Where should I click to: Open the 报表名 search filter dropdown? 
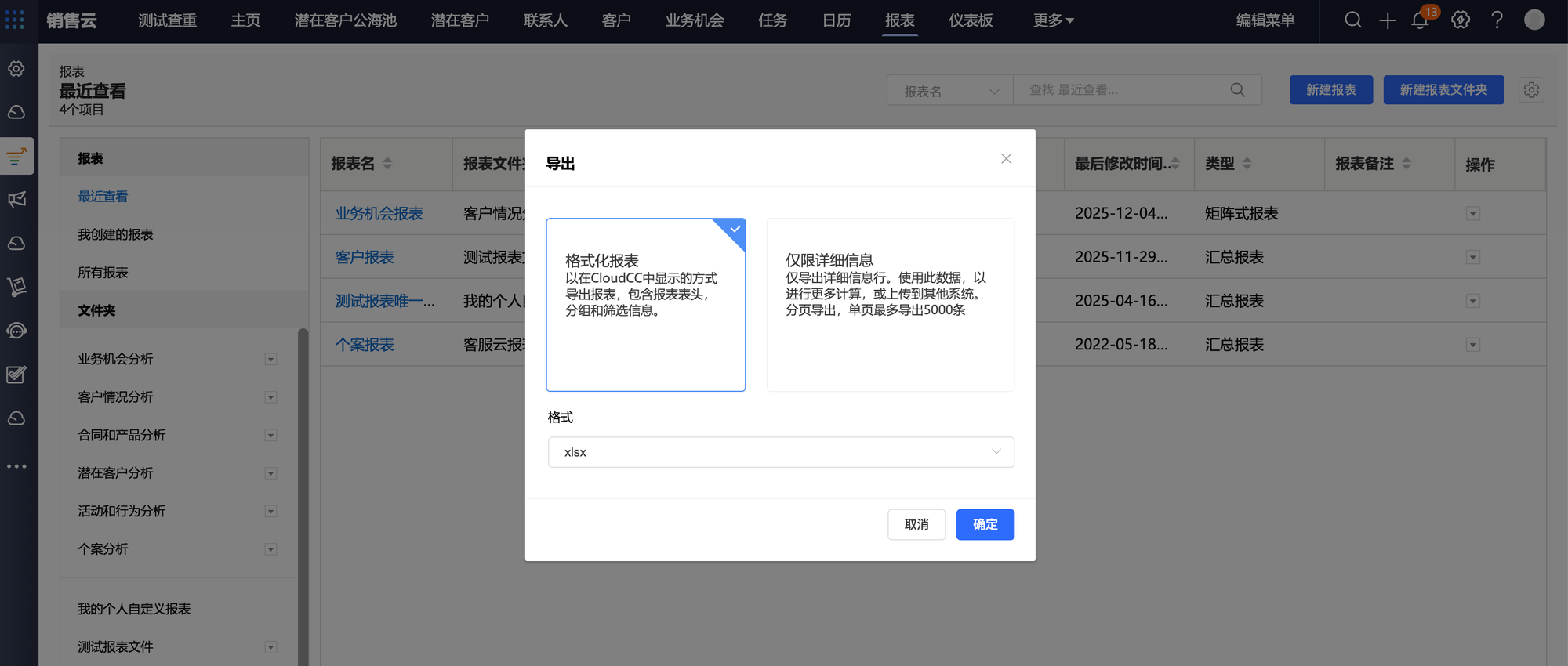(x=949, y=91)
